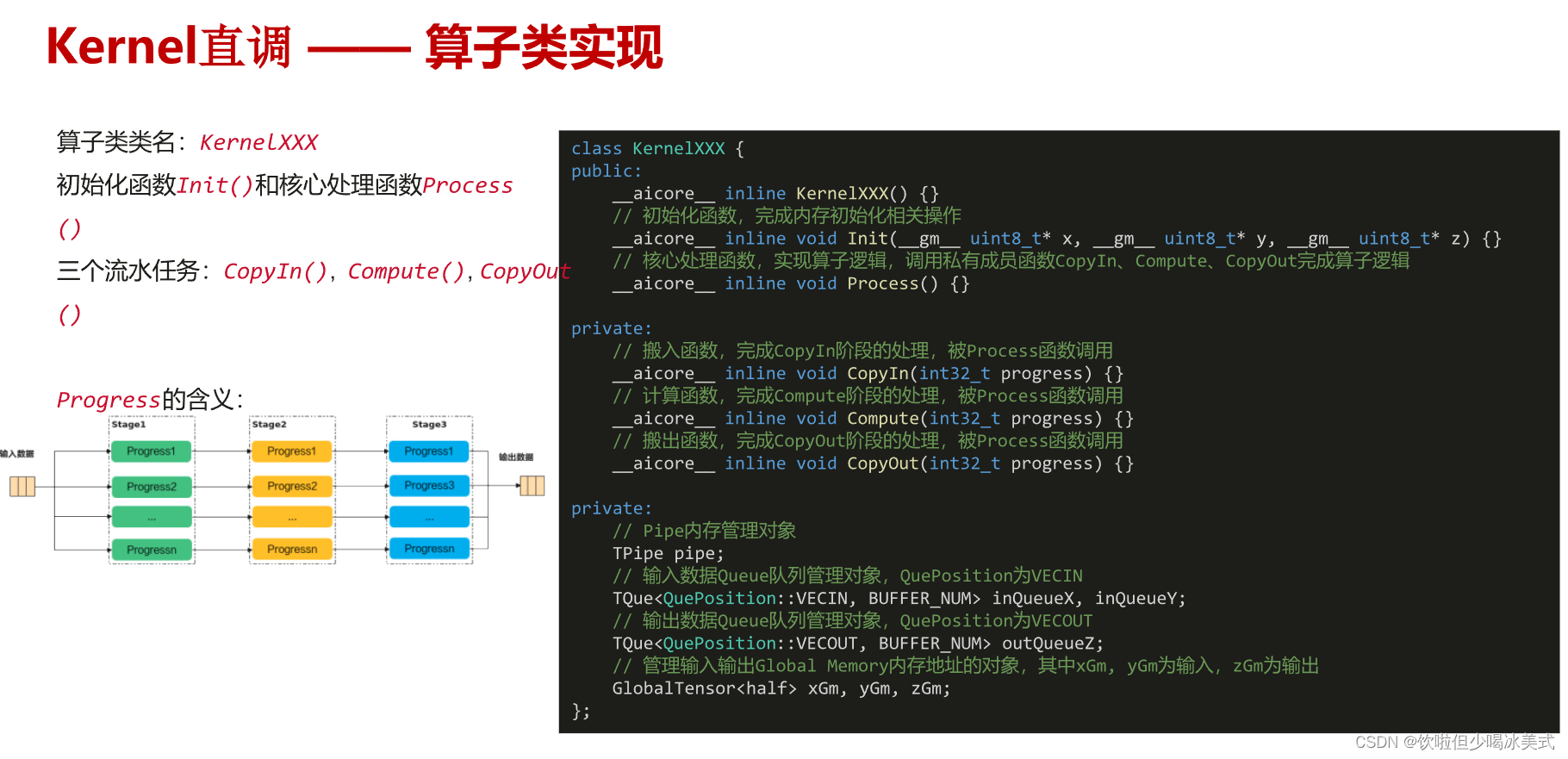
Task: Click the Stage2 label
Action: pyautogui.click(x=269, y=425)
